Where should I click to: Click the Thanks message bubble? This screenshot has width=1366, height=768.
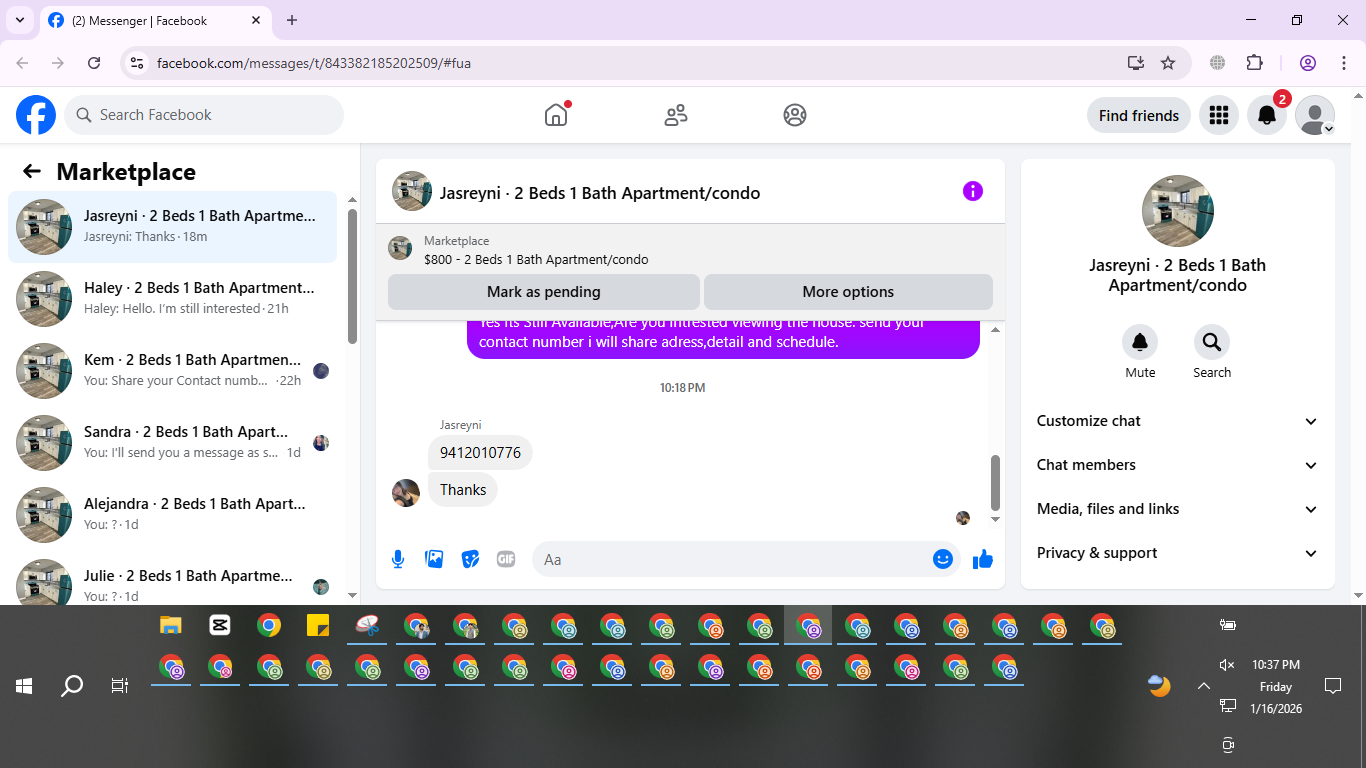coord(463,490)
